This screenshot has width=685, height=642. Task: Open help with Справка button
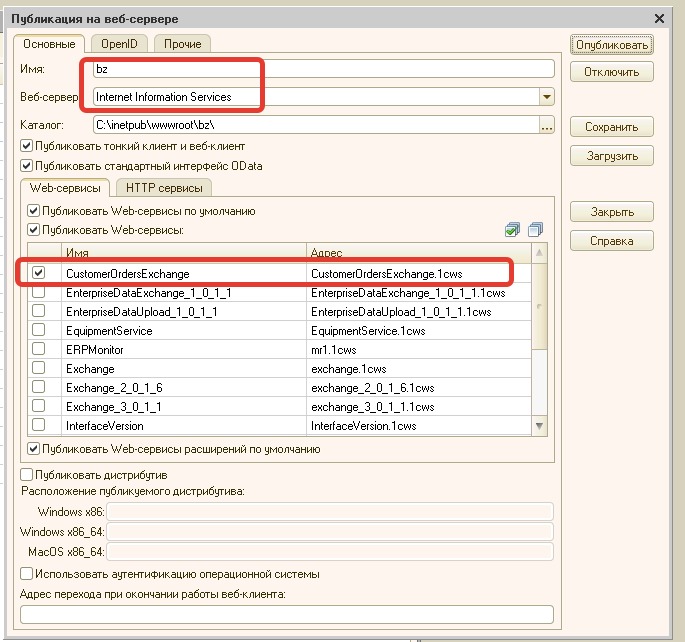pyautogui.click(x=611, y=241)
